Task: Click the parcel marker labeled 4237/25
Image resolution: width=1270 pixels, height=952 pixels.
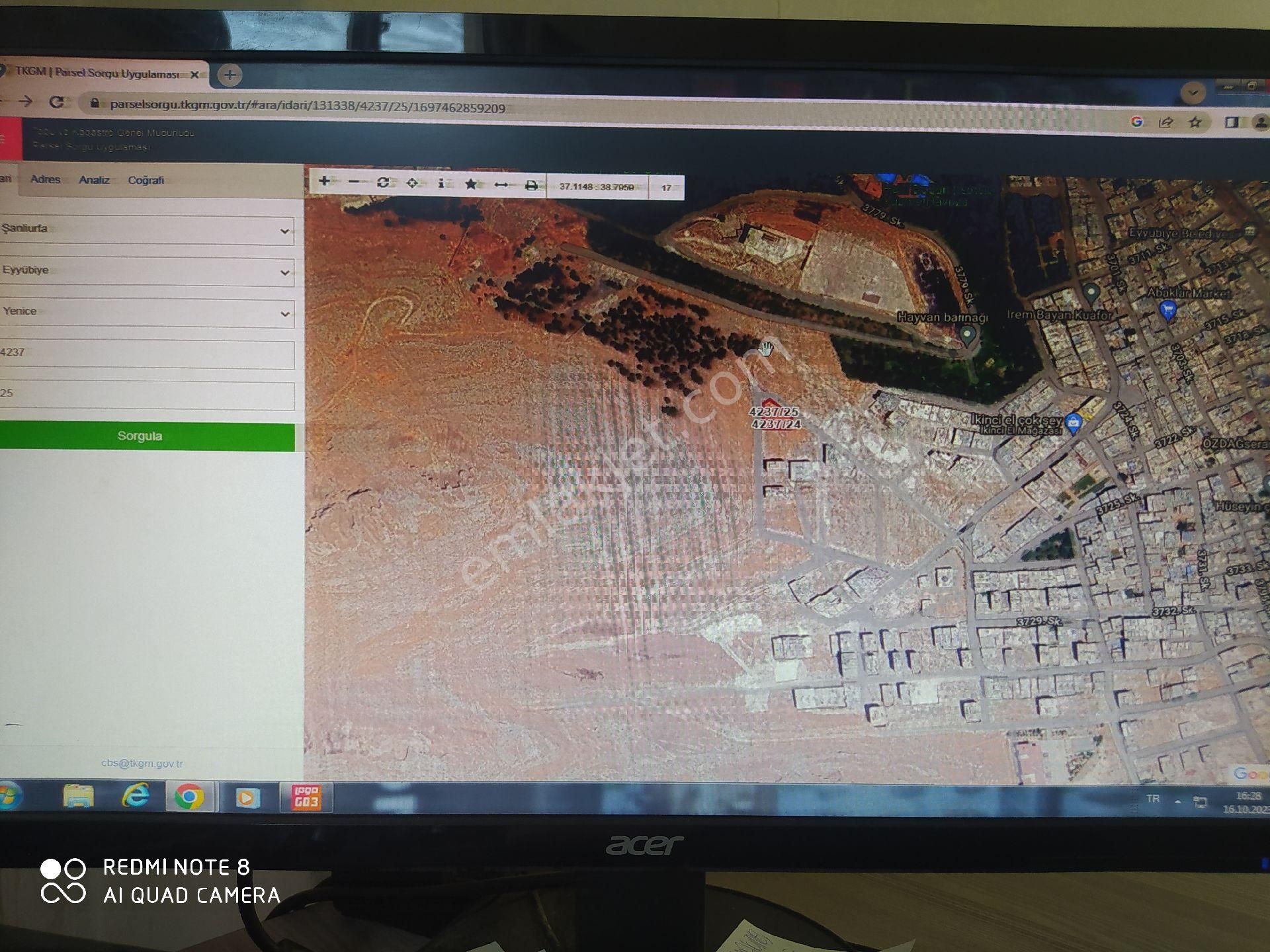Action: pyautogui.click(x=773, y=411)
